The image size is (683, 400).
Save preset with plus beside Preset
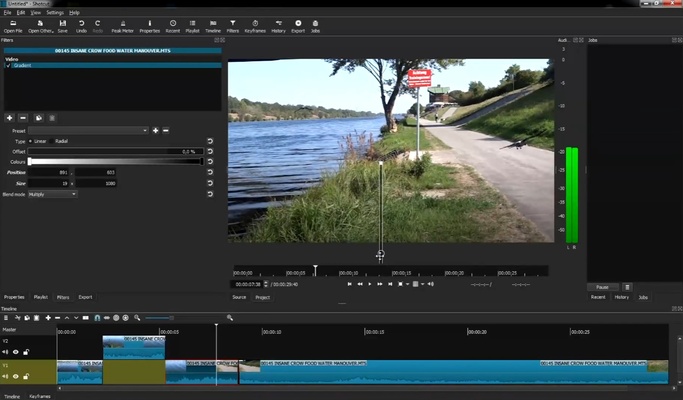[156, 130]
